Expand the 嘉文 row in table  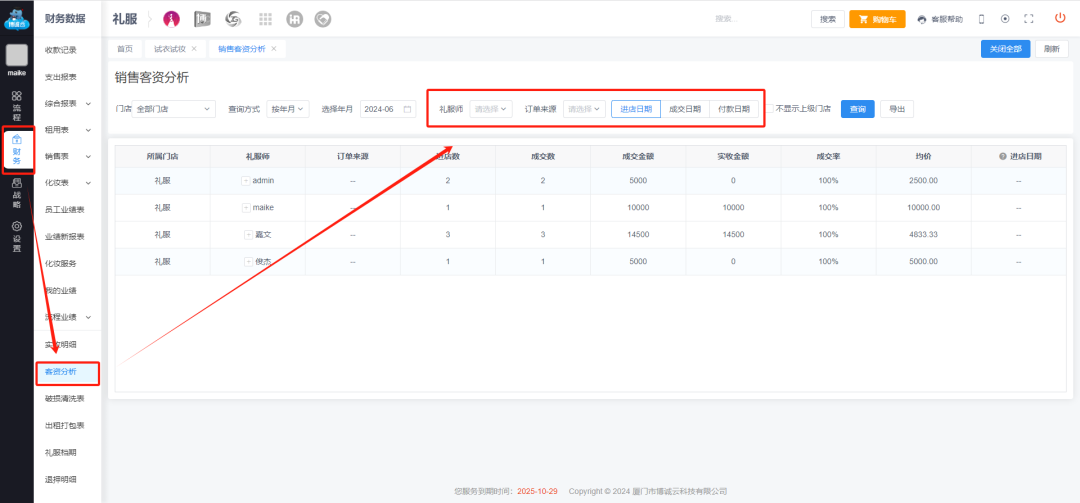(249, 235)
